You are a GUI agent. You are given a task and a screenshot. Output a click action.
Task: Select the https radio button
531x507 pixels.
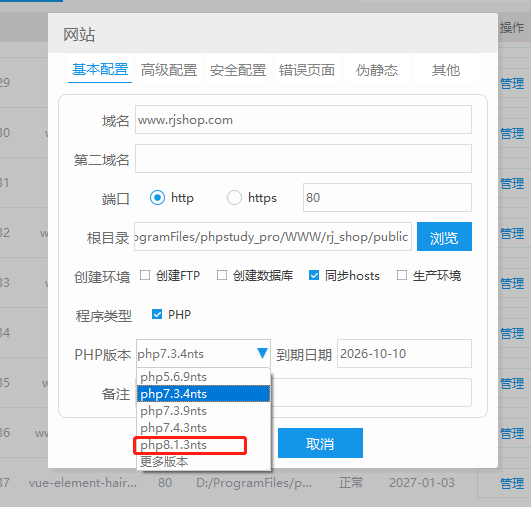tap(234, 197)
